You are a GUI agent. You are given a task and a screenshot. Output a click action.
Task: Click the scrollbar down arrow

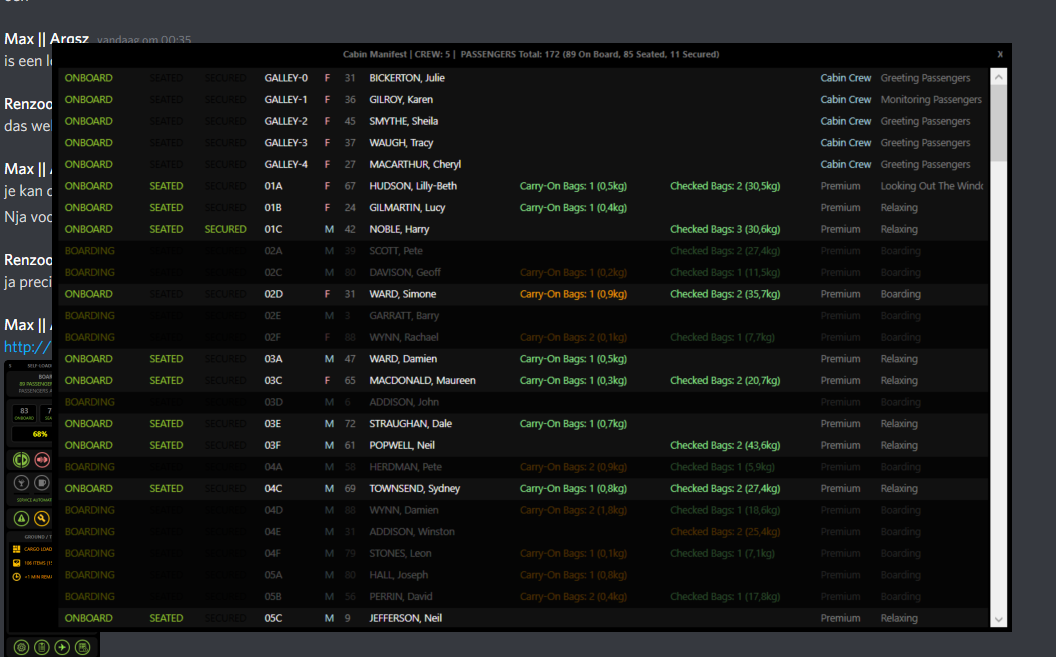pos(998,619)
